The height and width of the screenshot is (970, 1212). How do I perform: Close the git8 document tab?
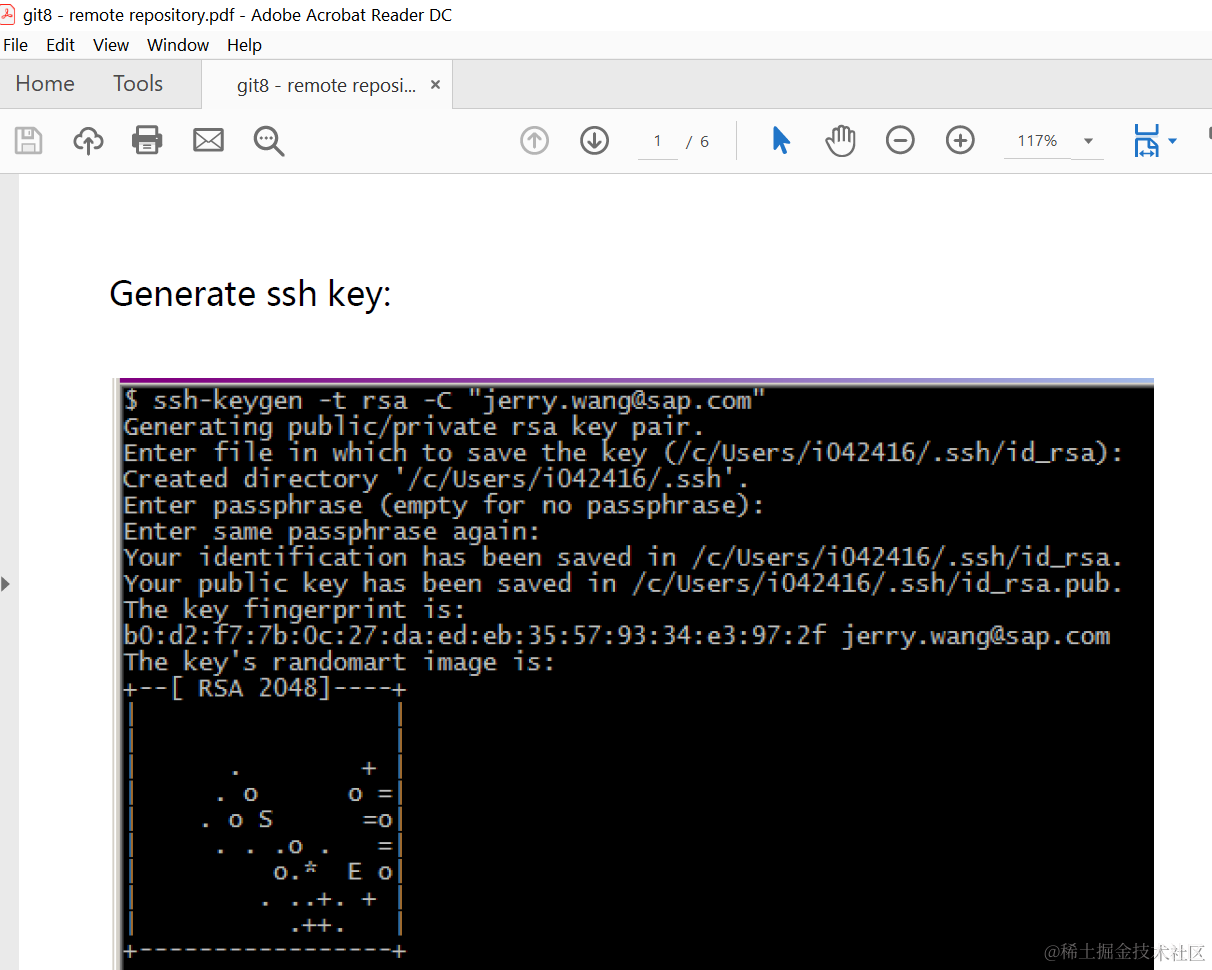click(435, 85)
